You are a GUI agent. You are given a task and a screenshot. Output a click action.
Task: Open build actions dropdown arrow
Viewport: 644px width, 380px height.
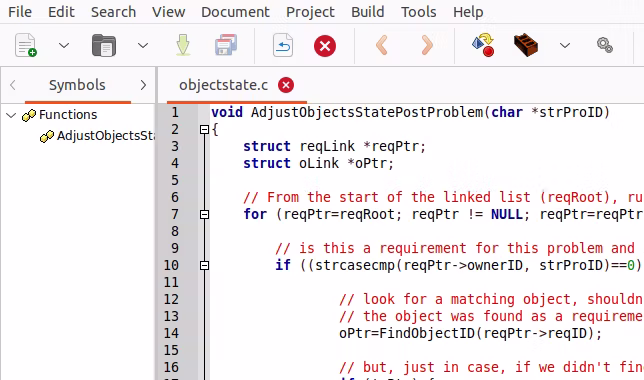[565, 45]
